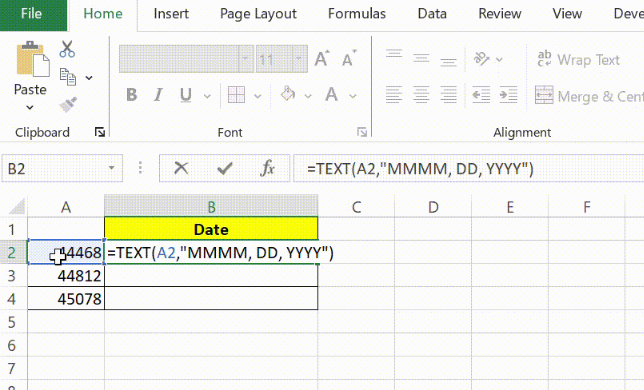Click the Borders icon
644x390 pixels.
236,95
